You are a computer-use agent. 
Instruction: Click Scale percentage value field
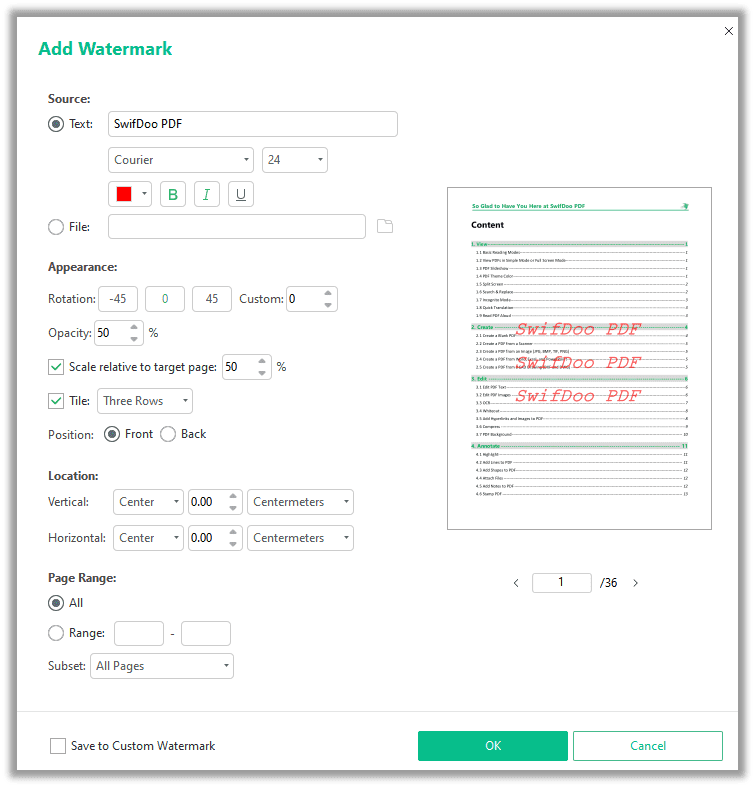pyautogui.click(x=239, y=367)
